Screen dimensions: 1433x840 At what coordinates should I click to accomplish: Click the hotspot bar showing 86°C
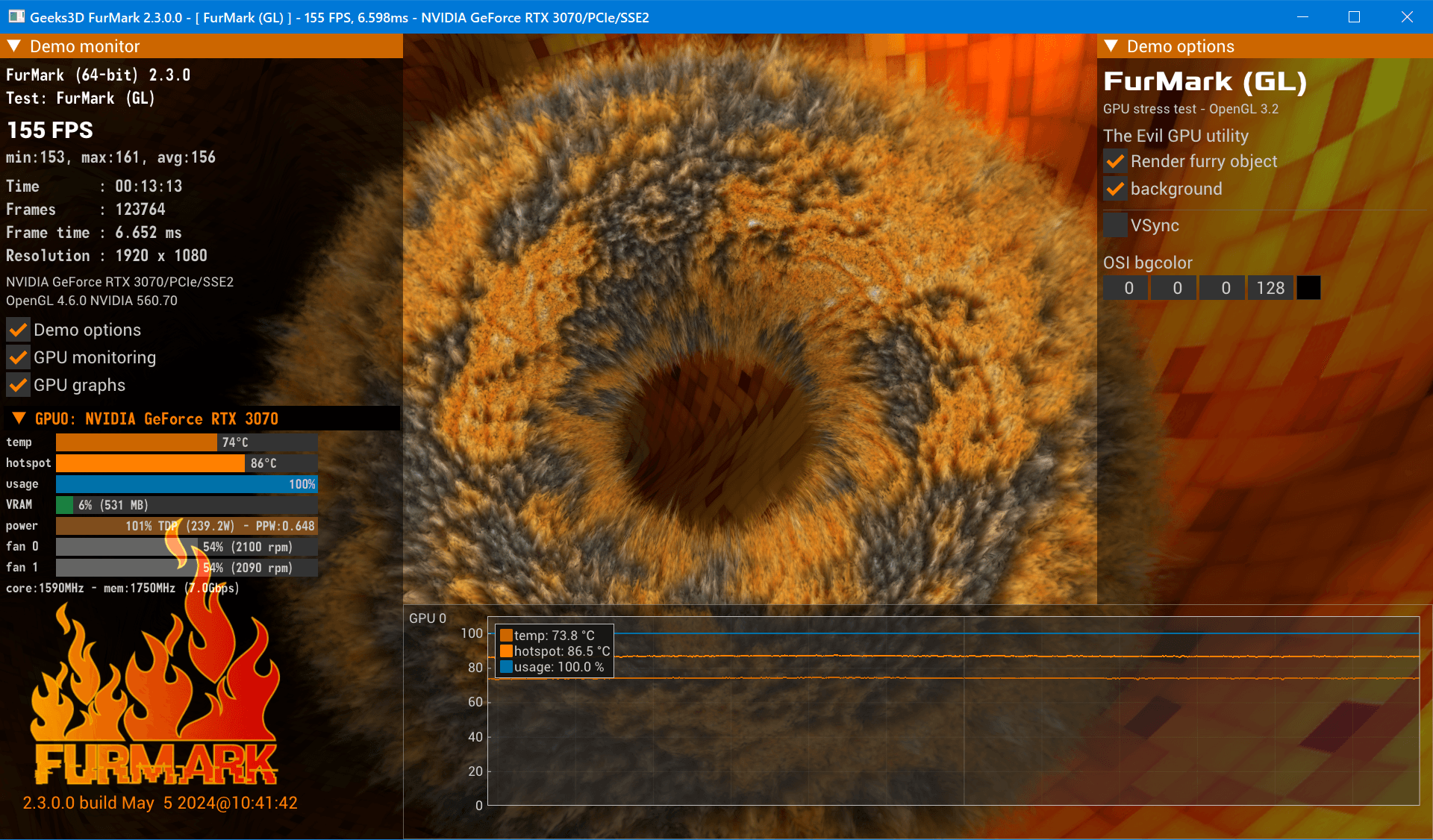point(187,463)
